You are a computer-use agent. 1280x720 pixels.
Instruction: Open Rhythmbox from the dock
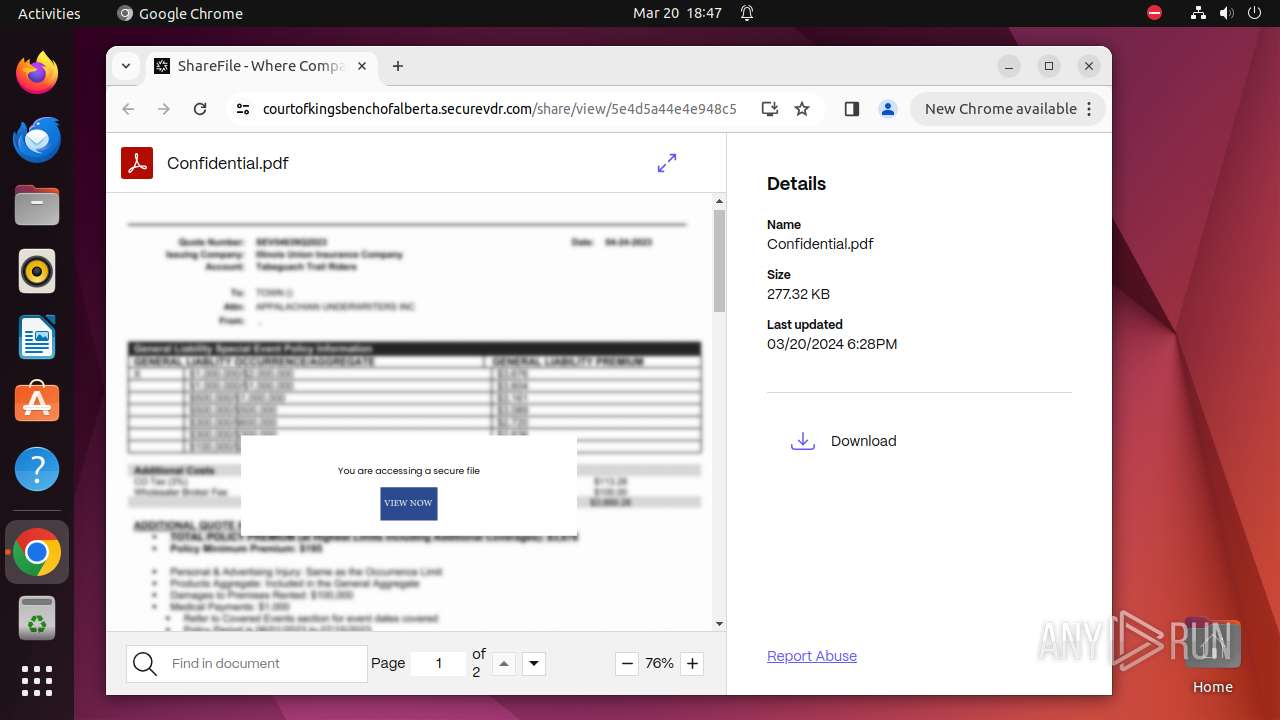[x=37, y=271]
